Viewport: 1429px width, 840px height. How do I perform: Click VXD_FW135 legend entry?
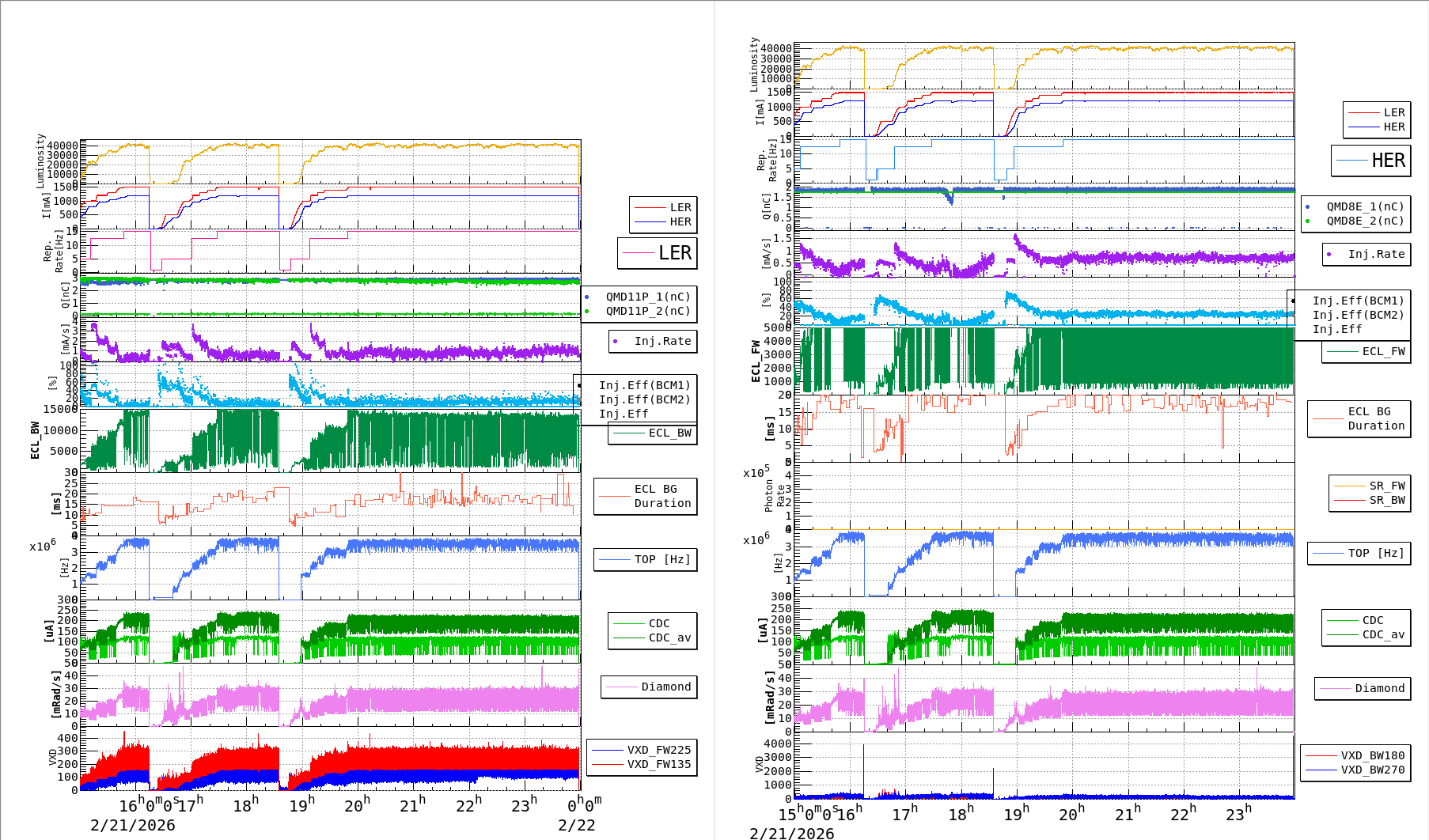[642, 764]
